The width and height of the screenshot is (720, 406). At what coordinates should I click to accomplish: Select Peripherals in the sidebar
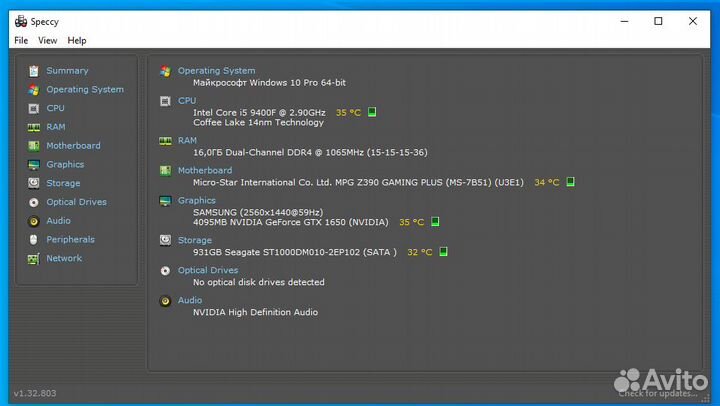(70, 240)
